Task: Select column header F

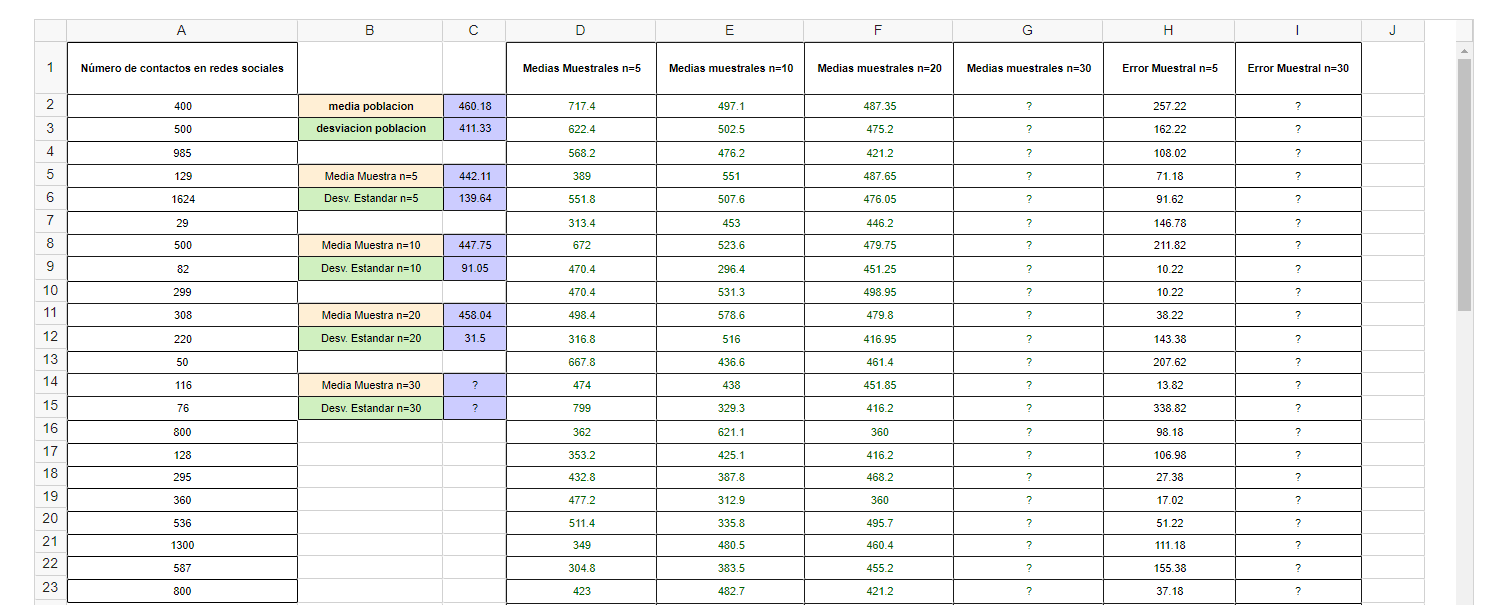Action: pos(878,31)
